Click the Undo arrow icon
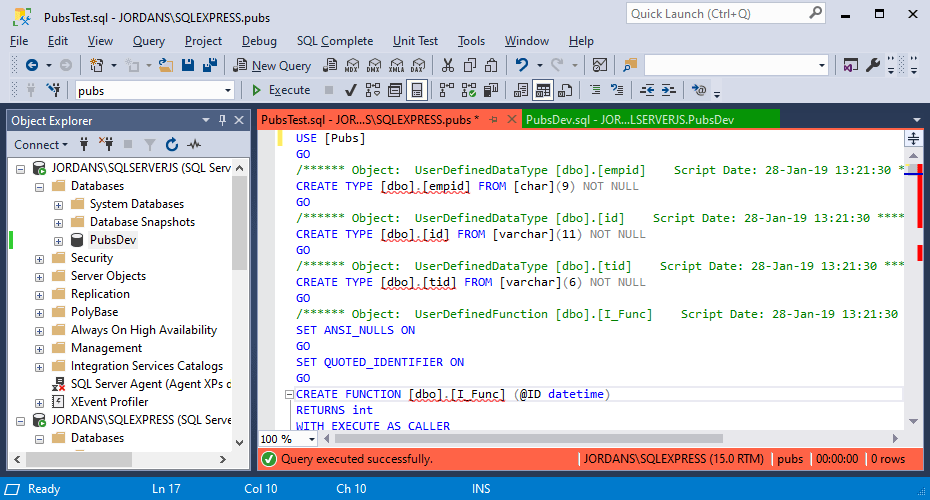The image size is (930, 500). coord(521,65)
